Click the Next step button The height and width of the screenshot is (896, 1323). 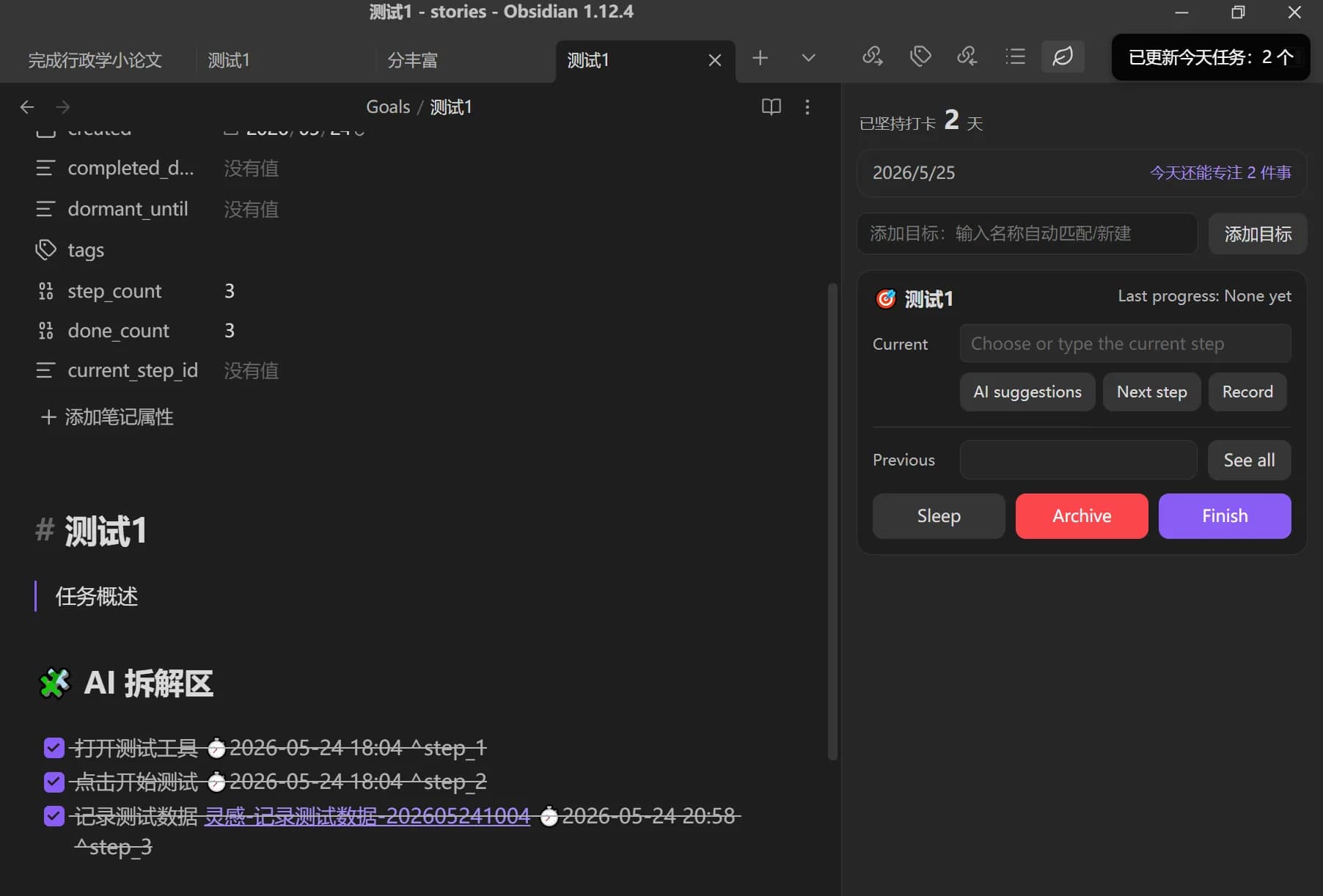pos(1151,392)
